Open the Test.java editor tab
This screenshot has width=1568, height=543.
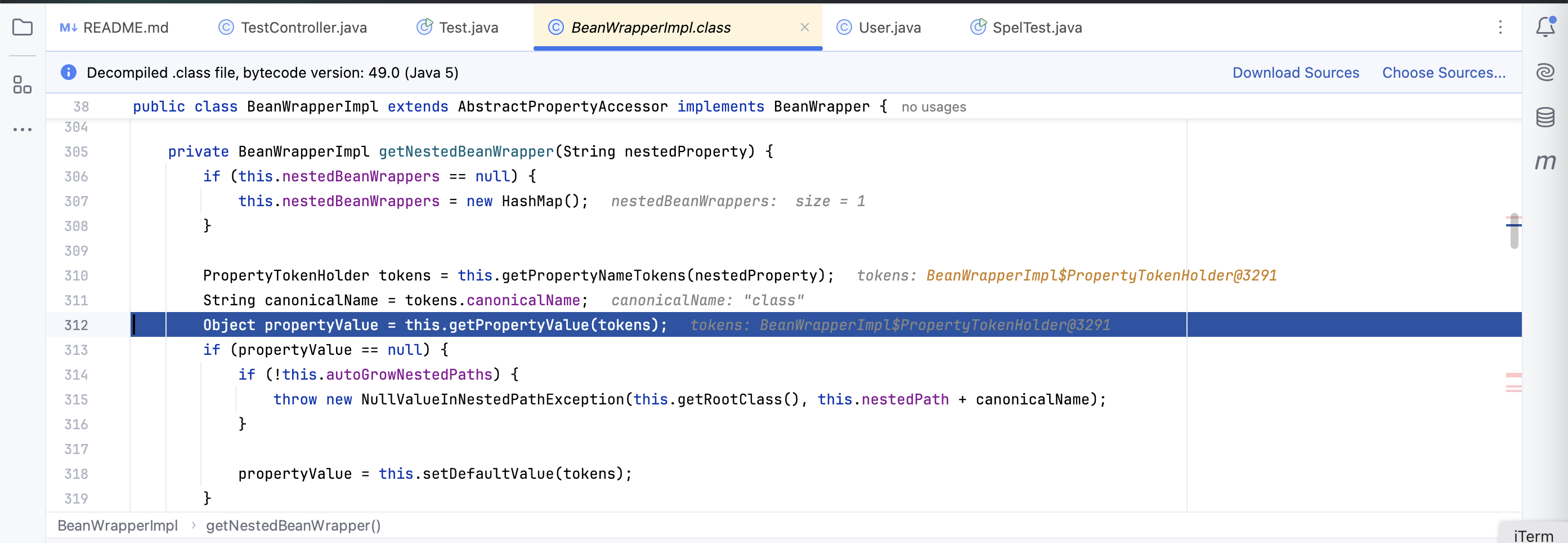click(x=458, y=28)
